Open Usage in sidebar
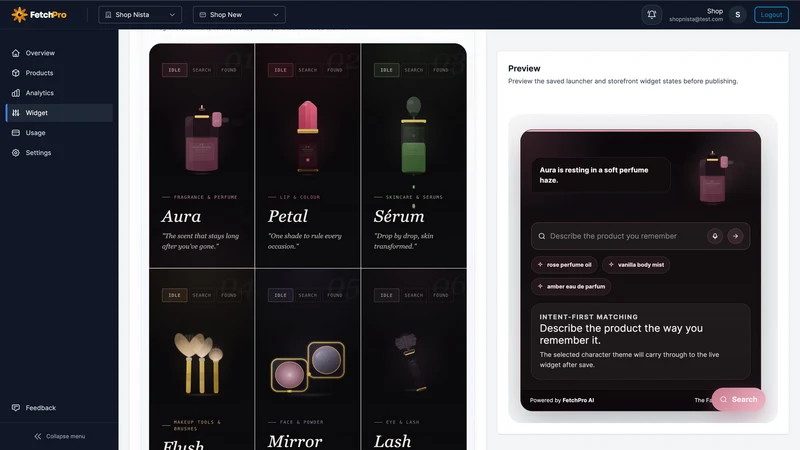Screen dimensions: 800x450 tap(59, 133)
